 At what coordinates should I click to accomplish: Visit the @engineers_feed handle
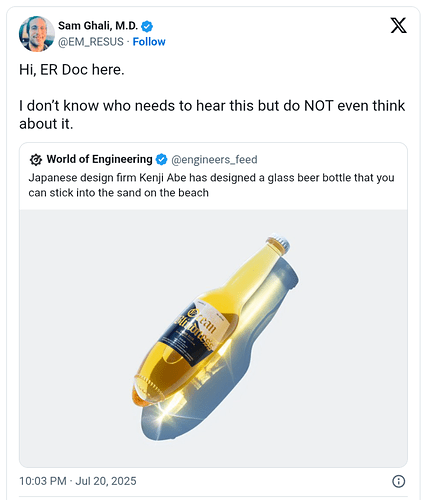[x=214, y=160]
